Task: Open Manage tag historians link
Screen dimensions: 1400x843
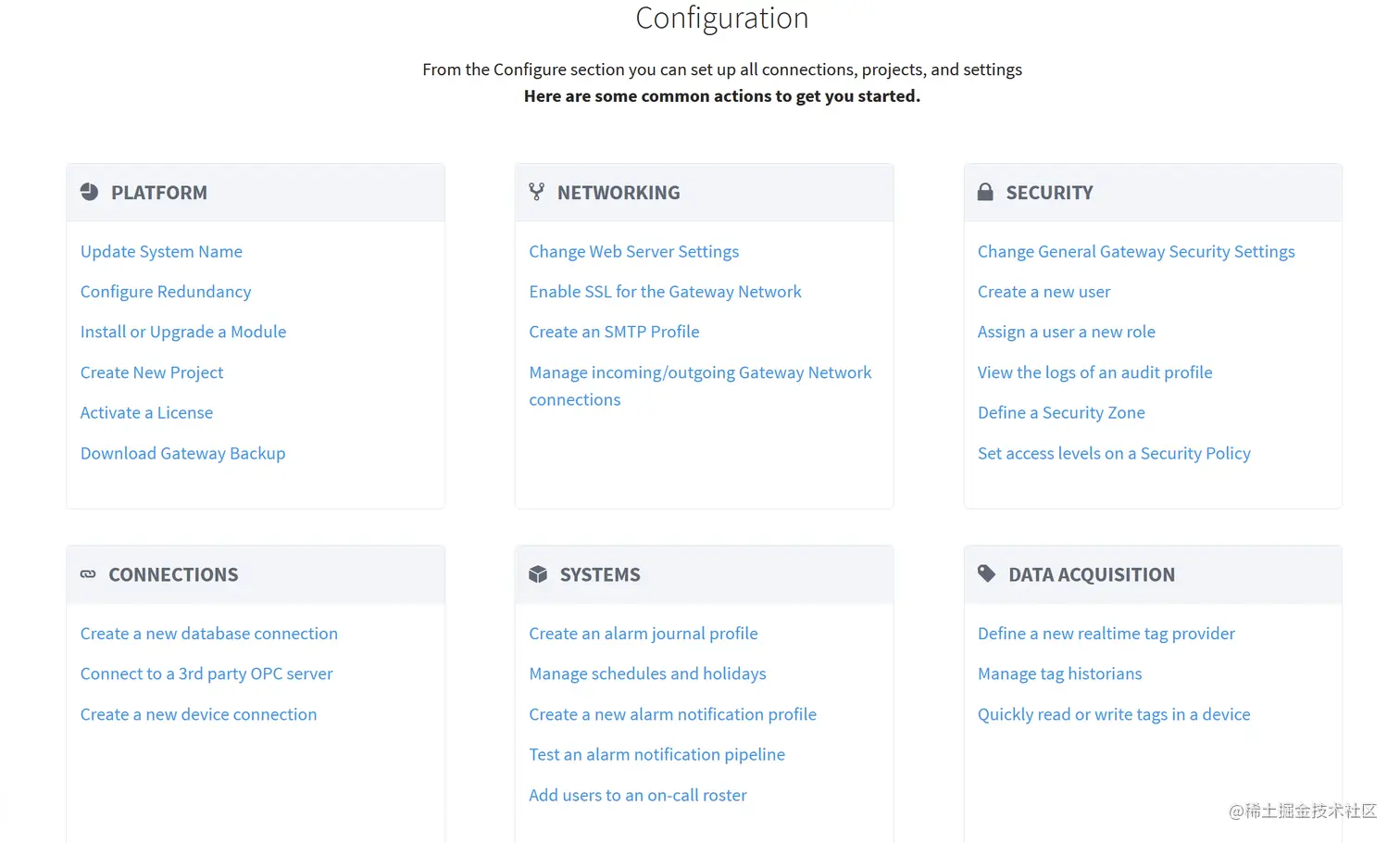Action: click(x=1060, y=673)
